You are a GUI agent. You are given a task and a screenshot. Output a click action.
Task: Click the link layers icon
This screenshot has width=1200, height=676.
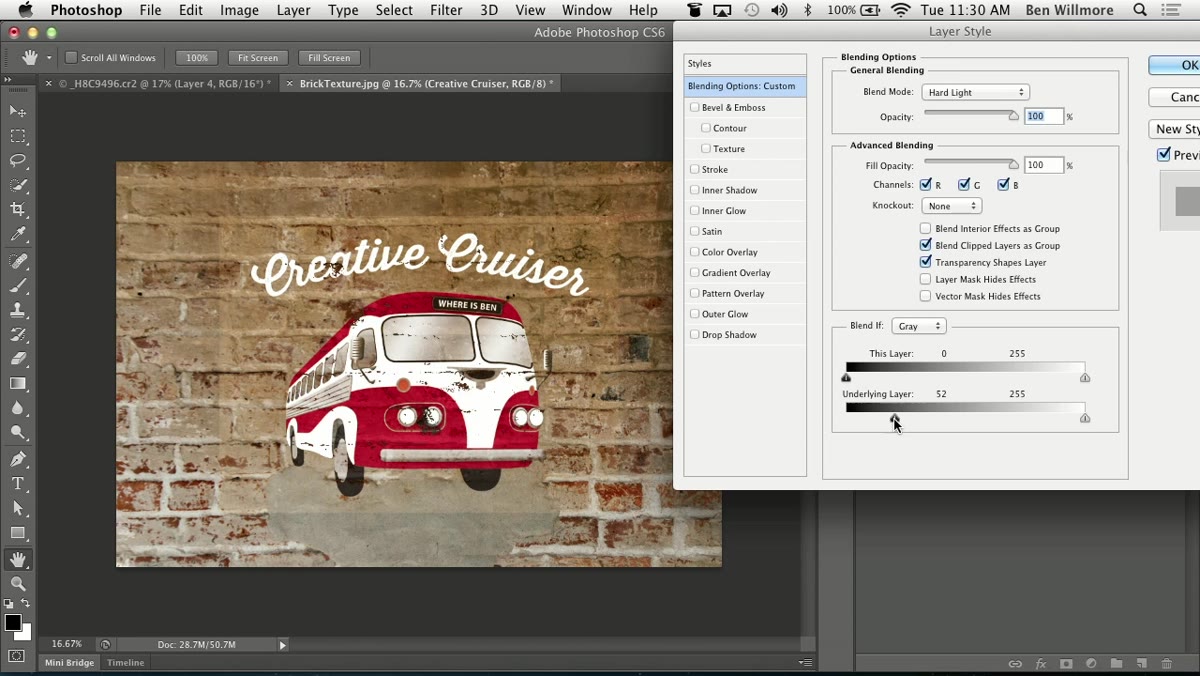point(1015,664)
